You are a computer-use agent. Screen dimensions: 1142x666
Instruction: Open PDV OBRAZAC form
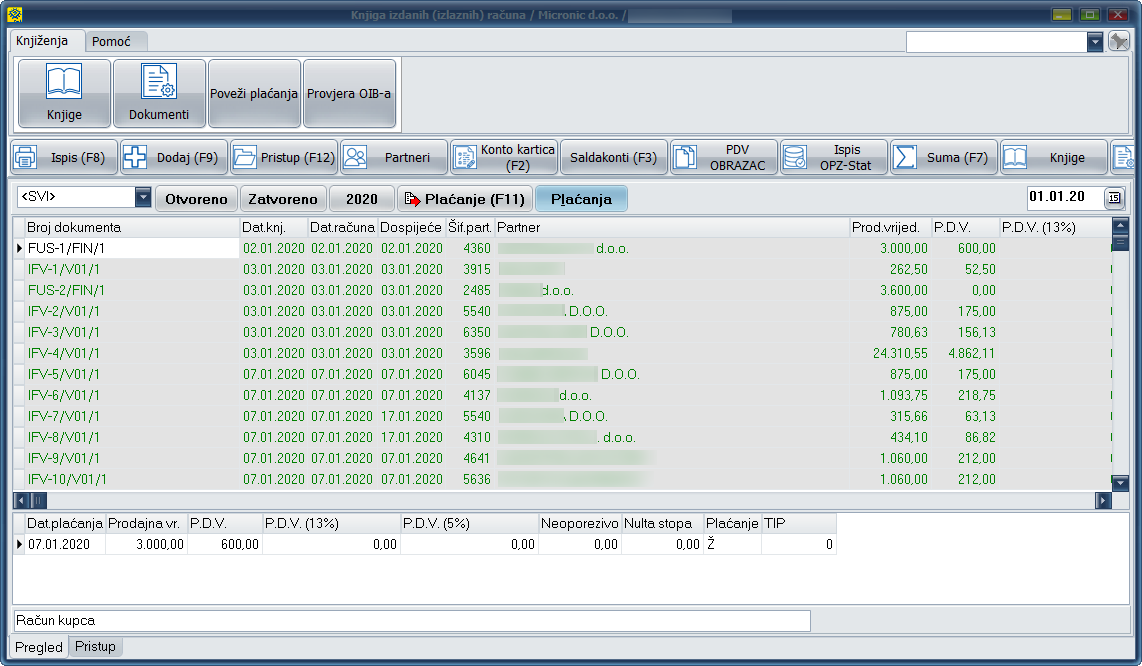click(723, 158)
